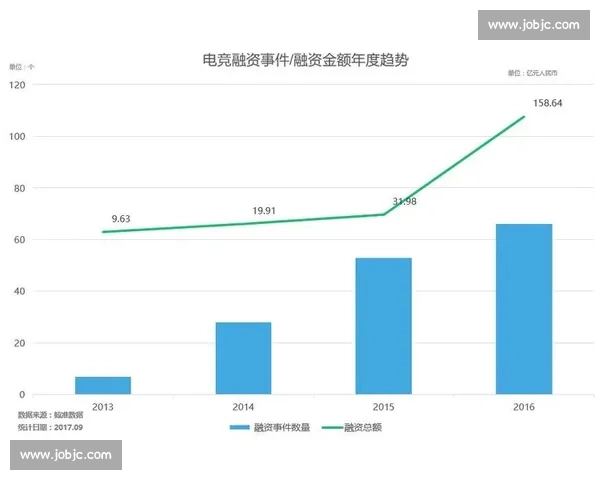Click the 2013 x-axis label
This screenshot has width=600, height=480.
tap(103, 407)
